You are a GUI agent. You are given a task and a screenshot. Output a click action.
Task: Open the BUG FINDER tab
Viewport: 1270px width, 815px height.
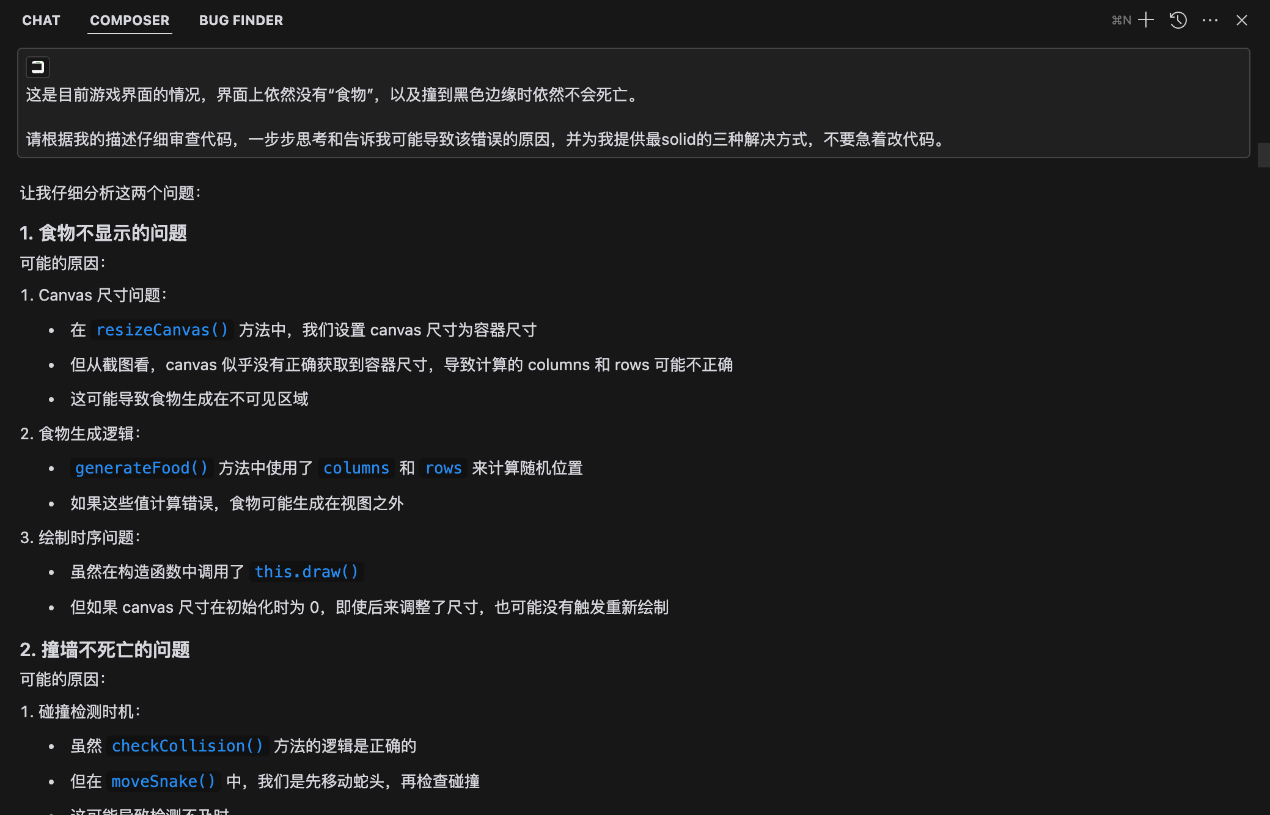(x=241, y=20)
